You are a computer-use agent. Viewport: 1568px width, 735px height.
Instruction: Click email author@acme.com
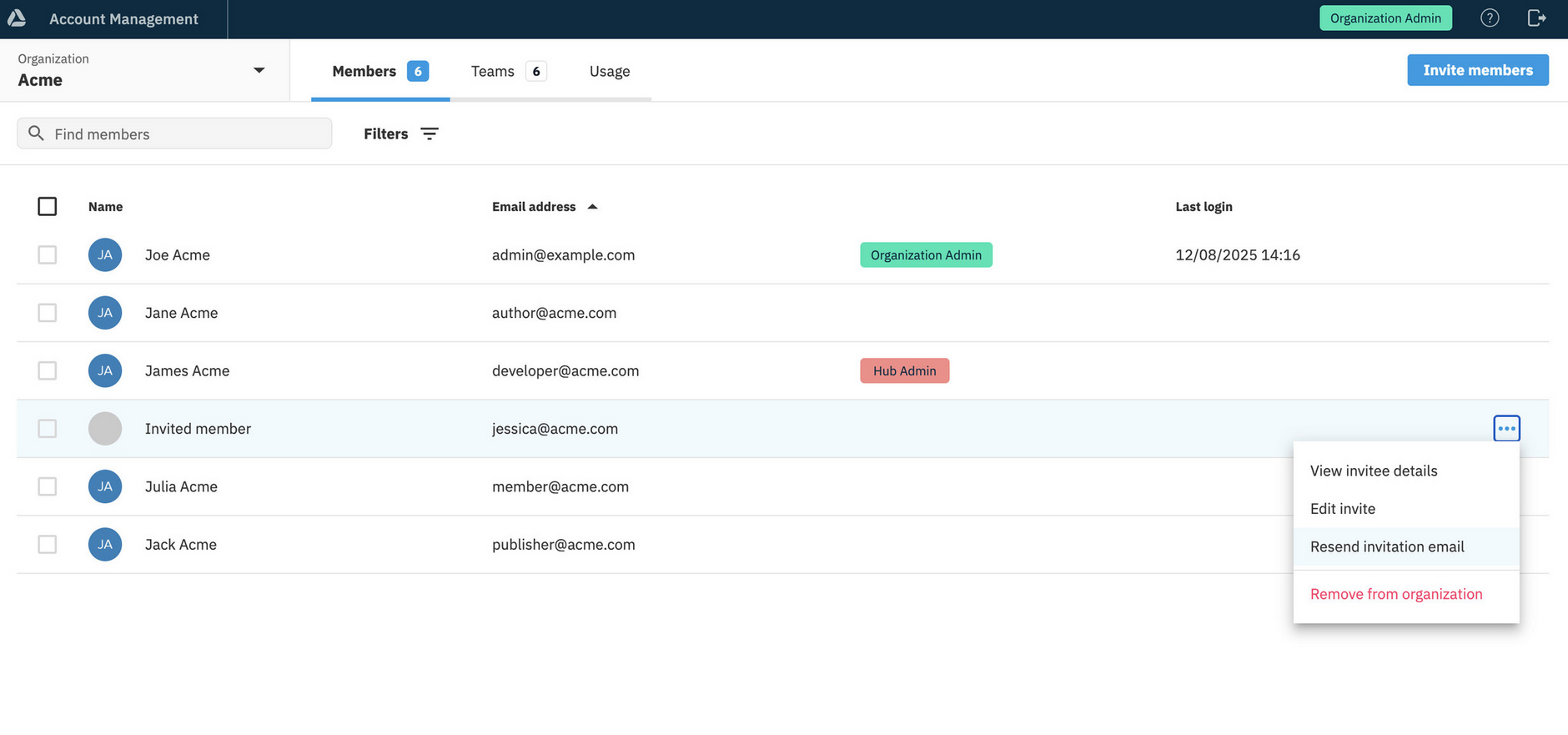click(x=554, y=313)
